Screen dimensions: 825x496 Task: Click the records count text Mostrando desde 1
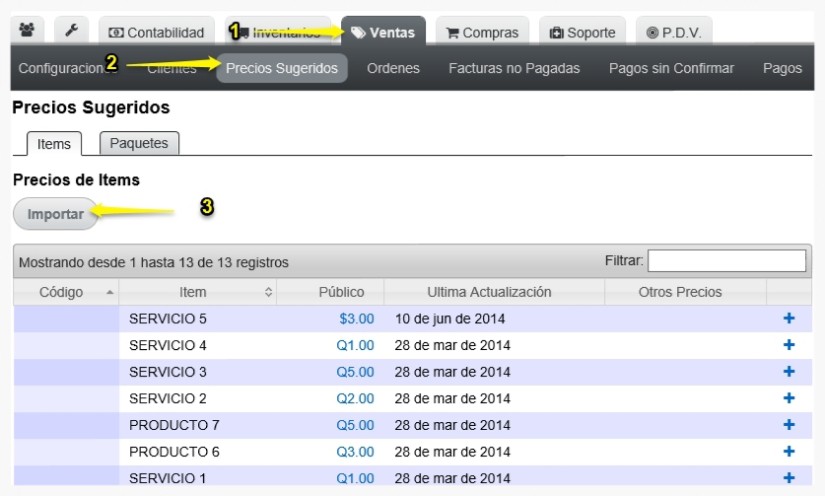pyautogui.click(x=154, y=262)
